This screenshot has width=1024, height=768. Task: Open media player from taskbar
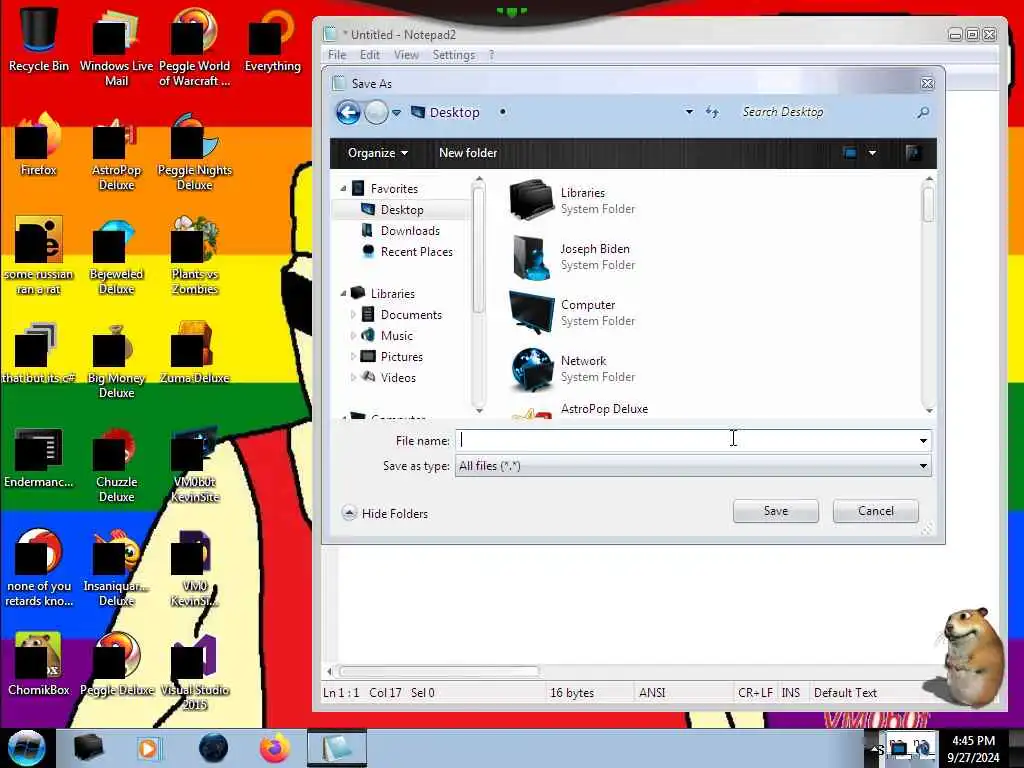tap(148, 748)
